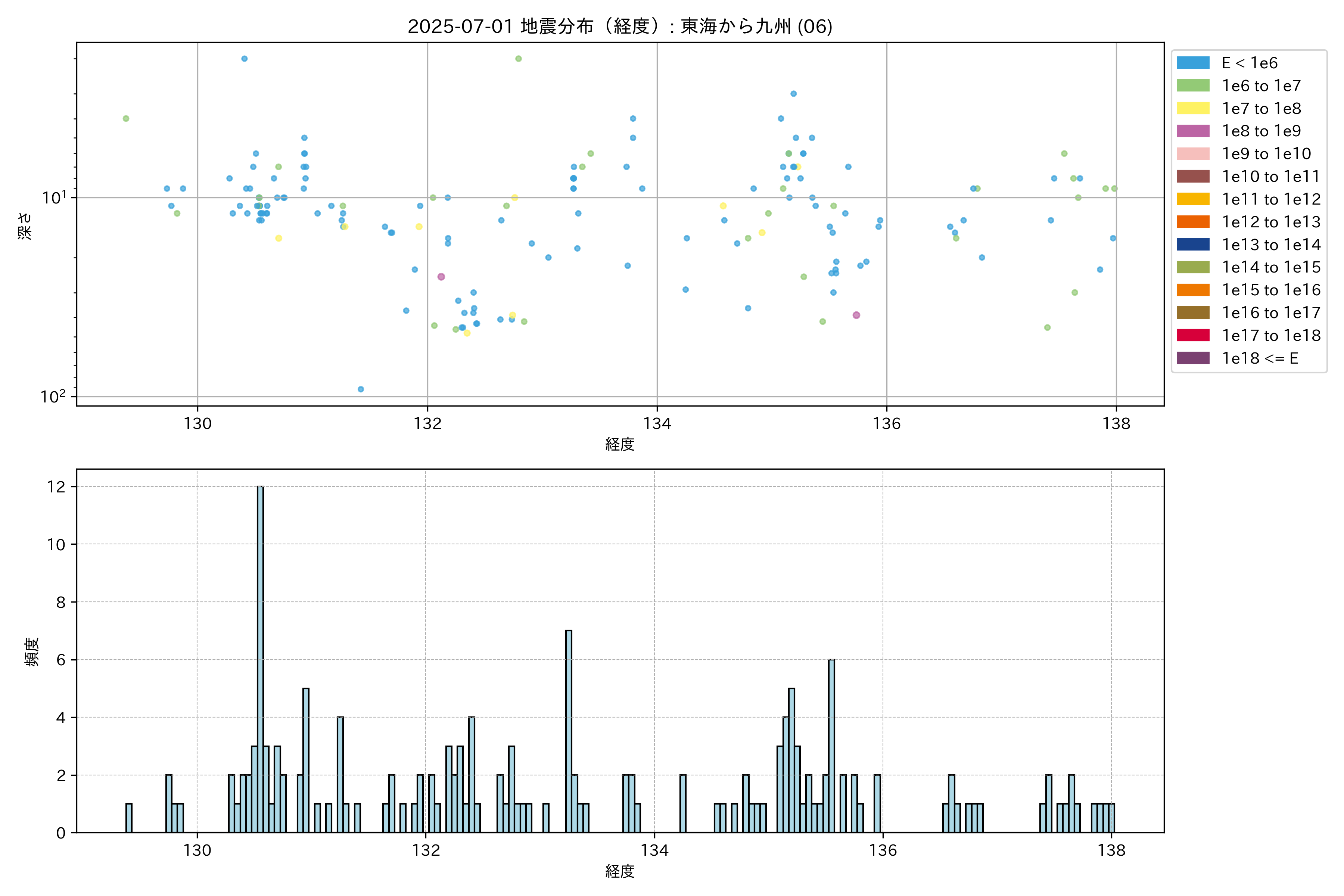
Task: Click the tallest histogram bar reaching 12
Action: pos(260,657)
